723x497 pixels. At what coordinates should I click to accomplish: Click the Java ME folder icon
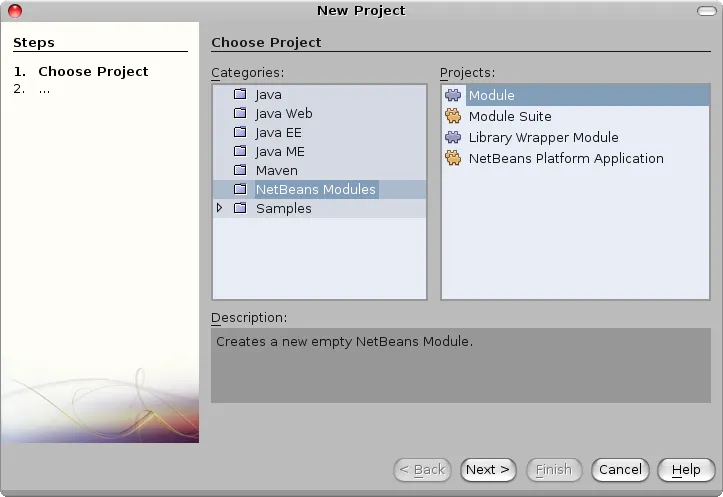point(240,151)
